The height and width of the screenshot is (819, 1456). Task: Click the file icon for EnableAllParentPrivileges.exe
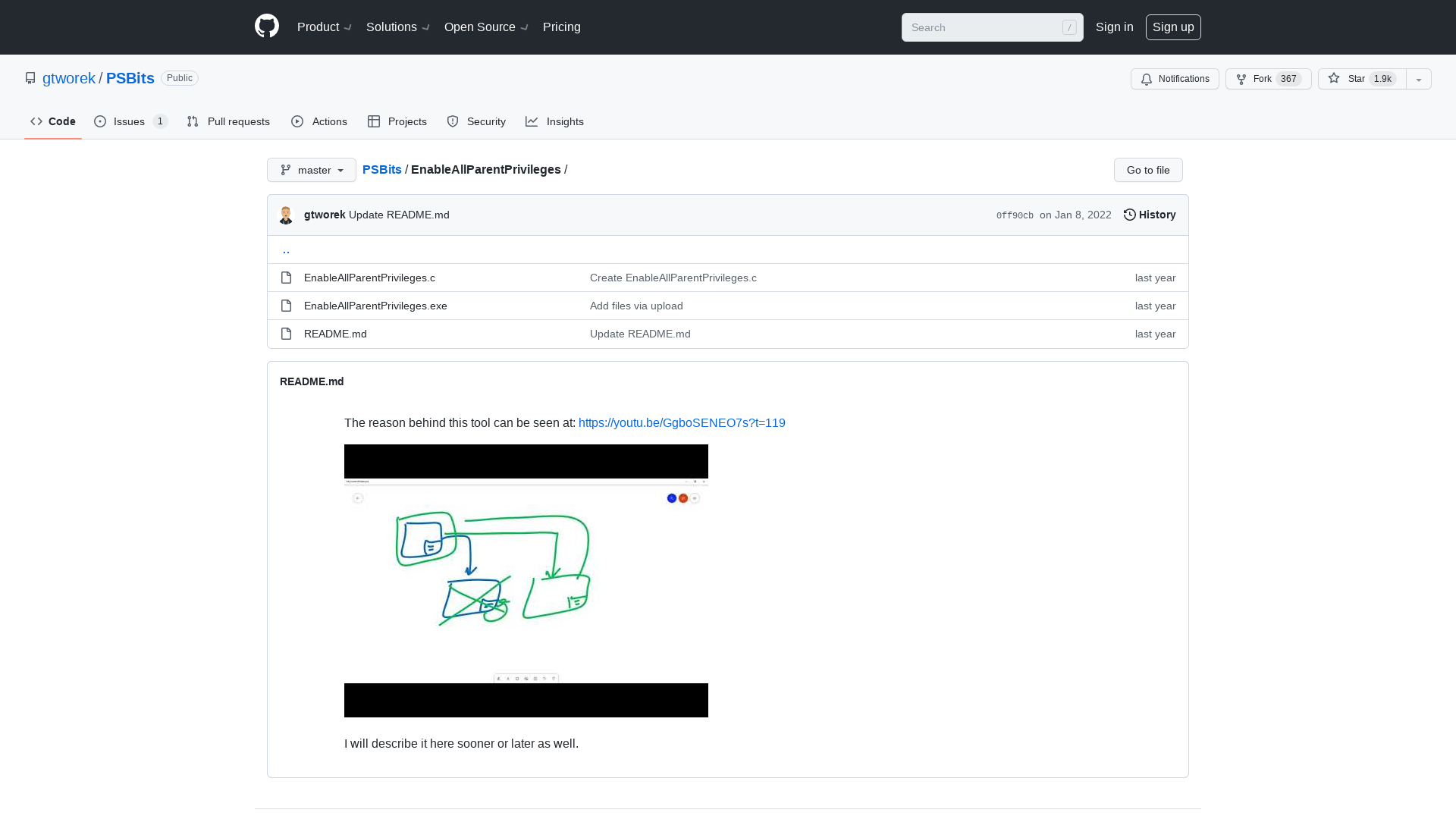[286, 306]
